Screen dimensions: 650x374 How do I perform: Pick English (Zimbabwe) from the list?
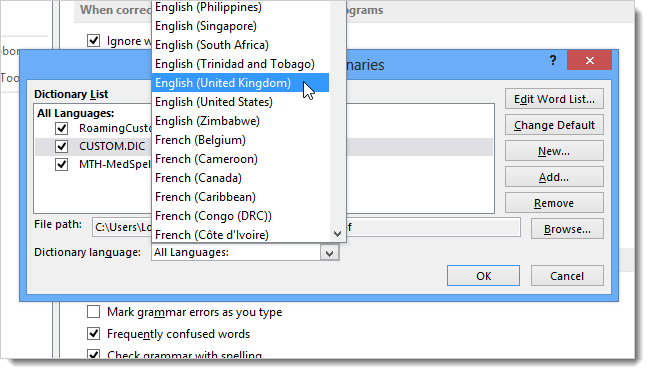(x=240, y=121)
